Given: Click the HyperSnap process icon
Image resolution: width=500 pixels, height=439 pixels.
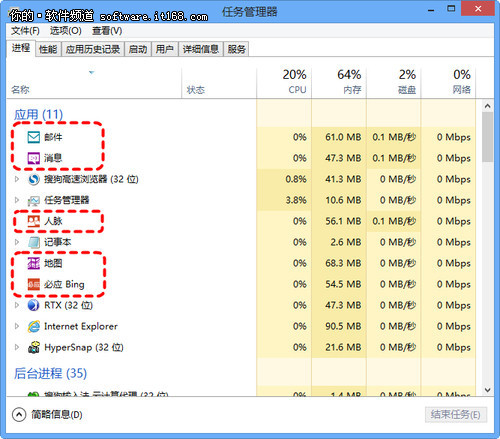Looking at the screenshot, I should coord(34,347).
